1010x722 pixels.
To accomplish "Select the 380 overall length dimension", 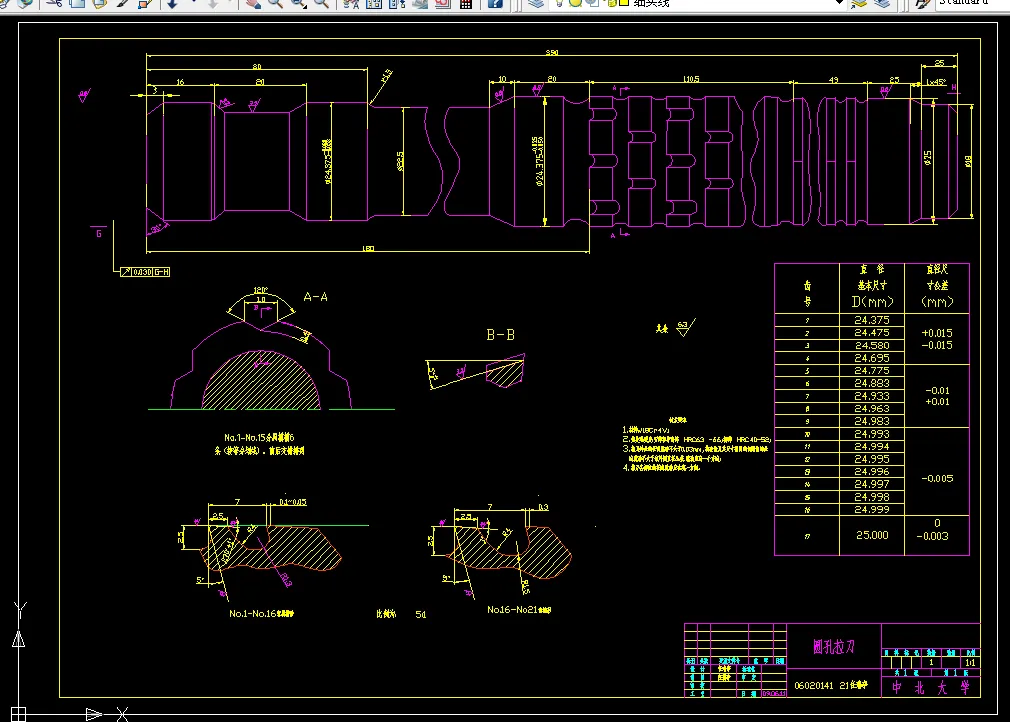I will (x=552, y=52).
